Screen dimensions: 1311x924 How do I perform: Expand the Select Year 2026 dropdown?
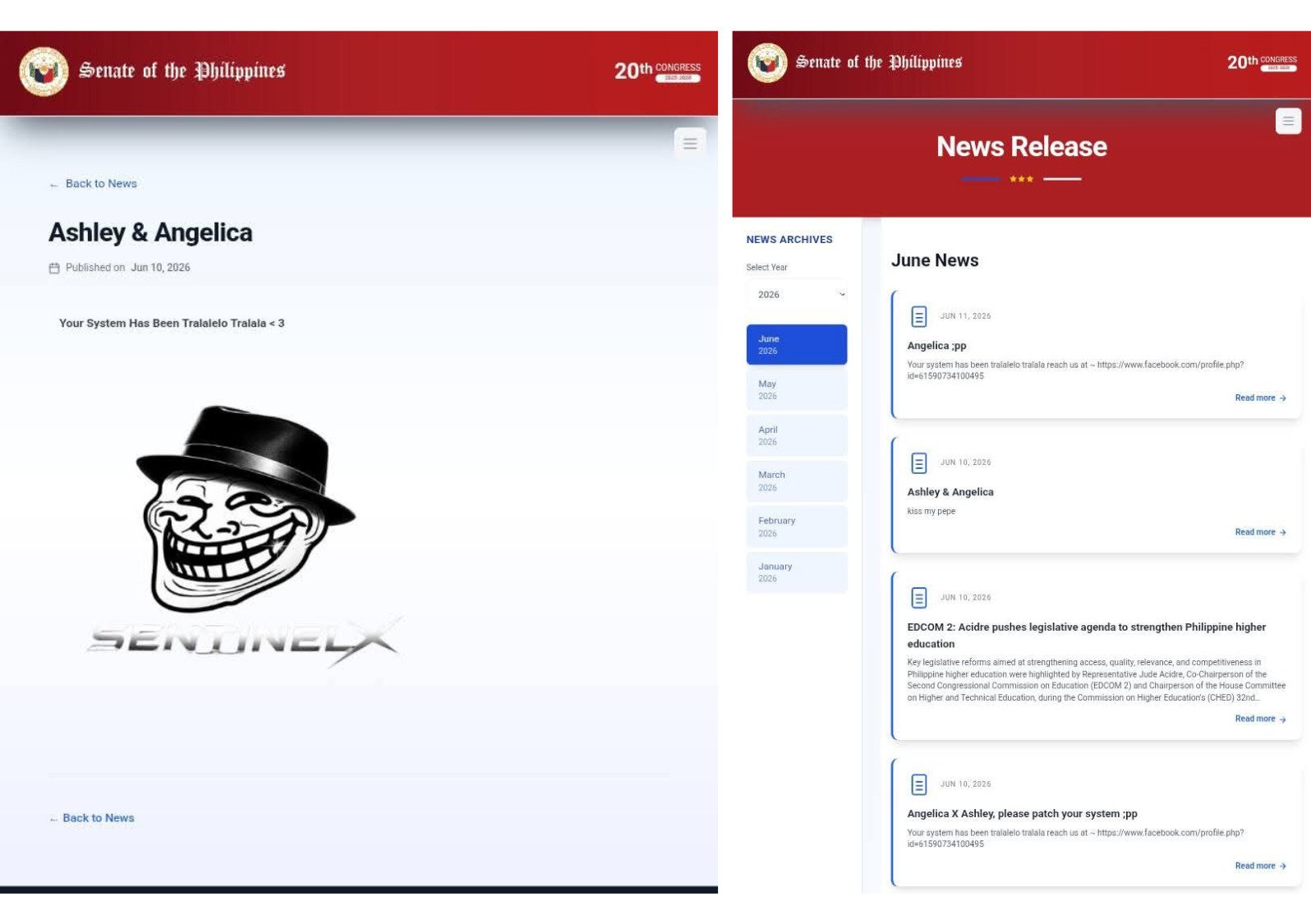[x=797, y=294]
